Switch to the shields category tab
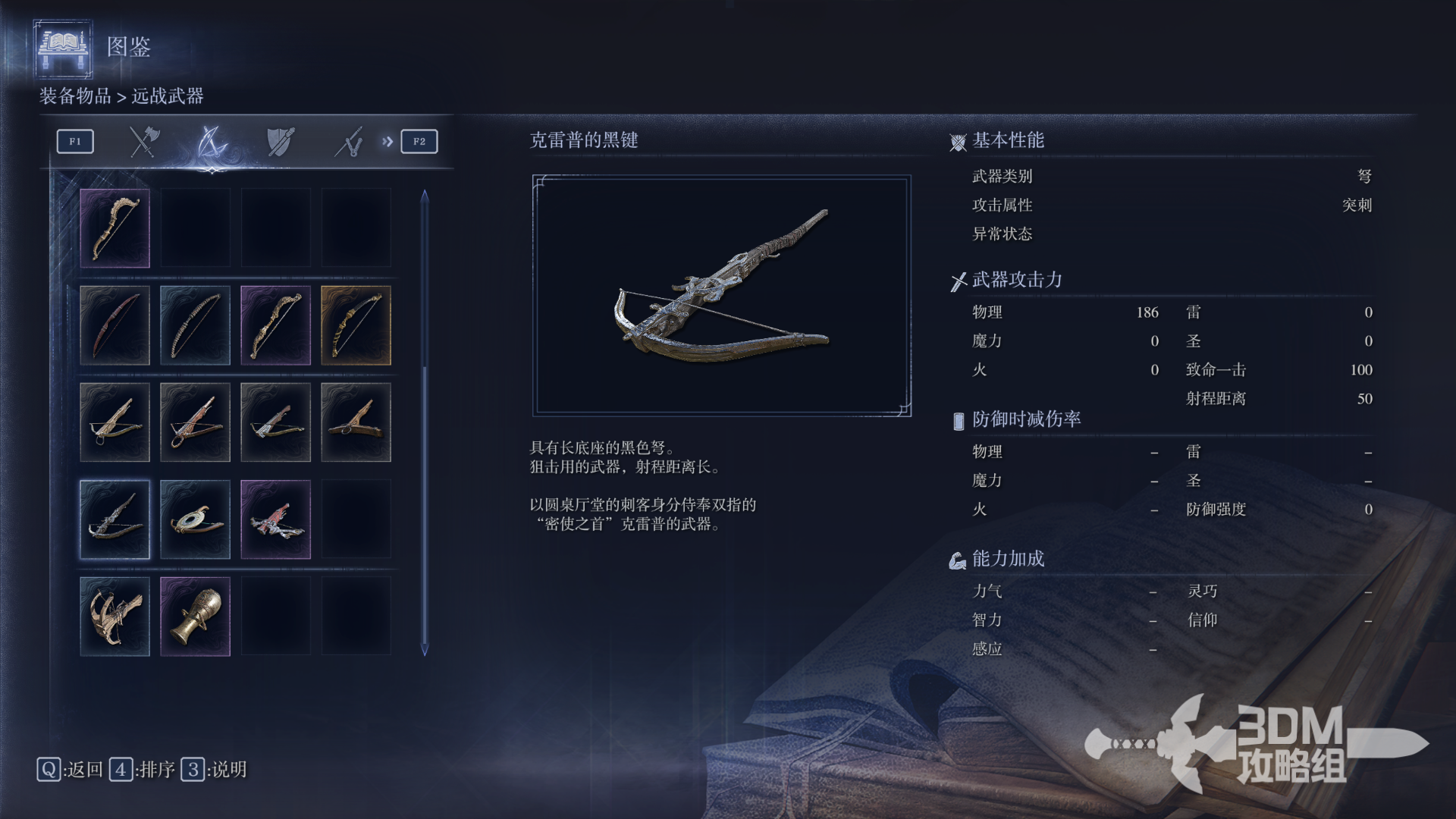 [x=280, y=141]
